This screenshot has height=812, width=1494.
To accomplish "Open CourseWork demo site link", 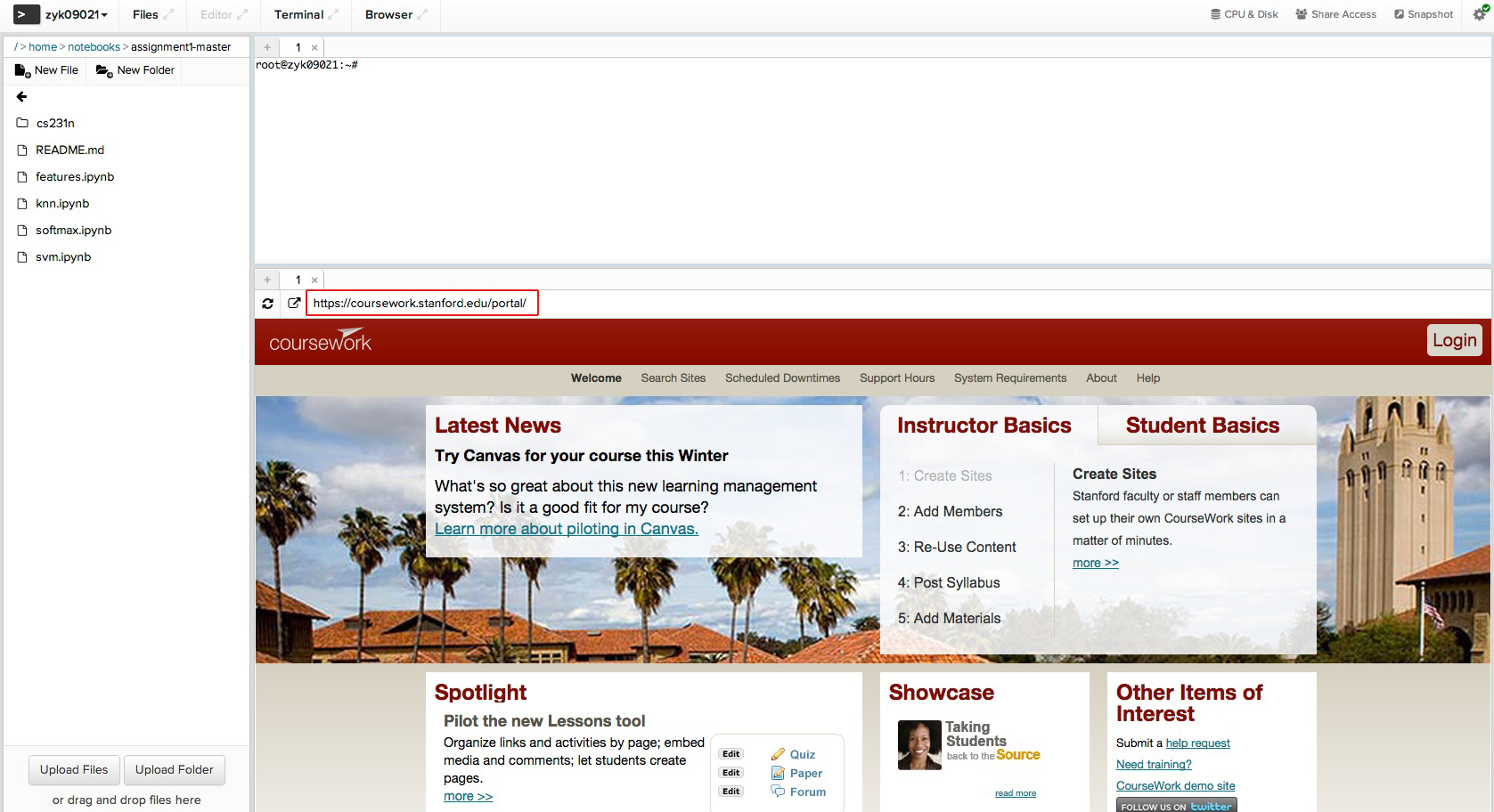I will coord(1176,786).
